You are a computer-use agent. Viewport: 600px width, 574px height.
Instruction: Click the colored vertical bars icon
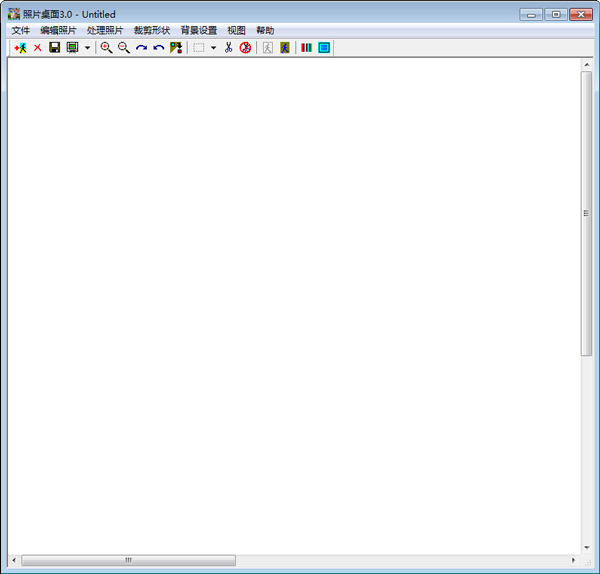click(x=307, y=47)
